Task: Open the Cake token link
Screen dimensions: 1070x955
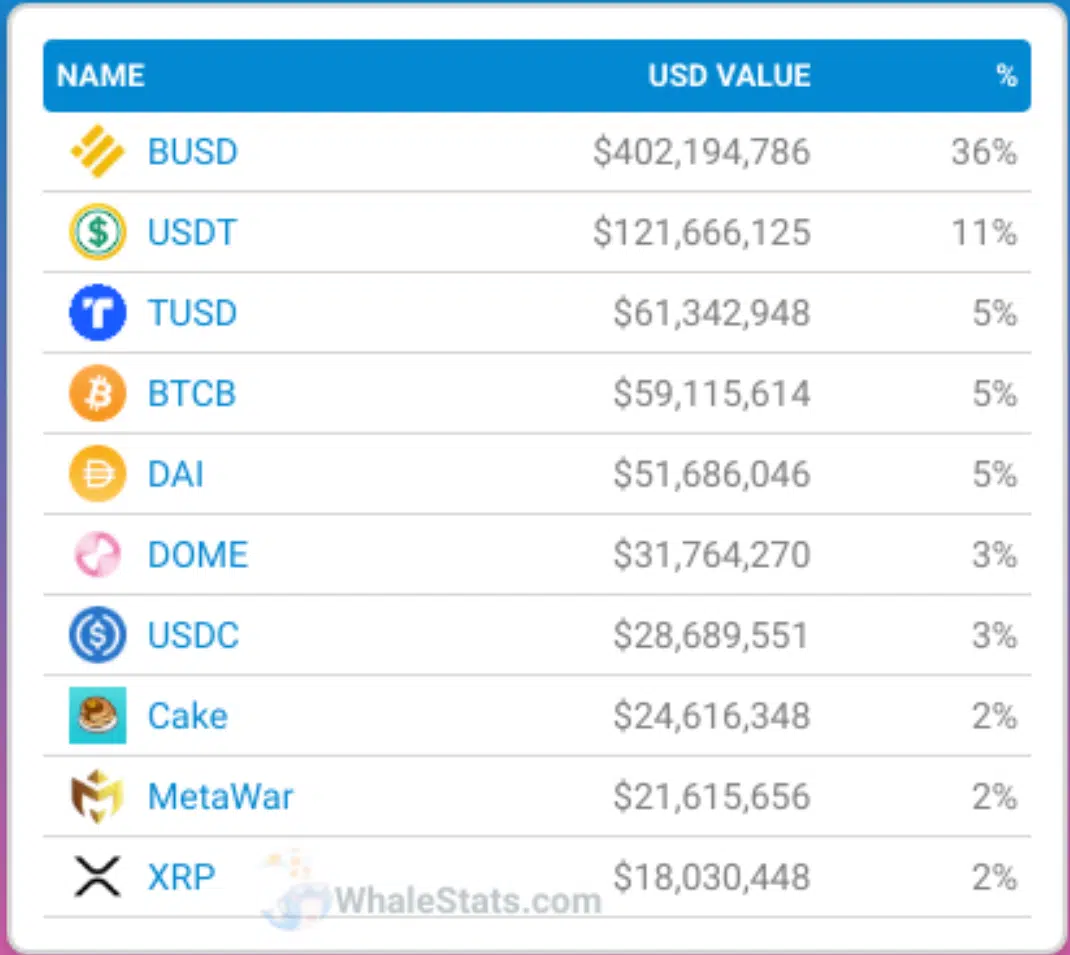Action: tap(187, 716)
